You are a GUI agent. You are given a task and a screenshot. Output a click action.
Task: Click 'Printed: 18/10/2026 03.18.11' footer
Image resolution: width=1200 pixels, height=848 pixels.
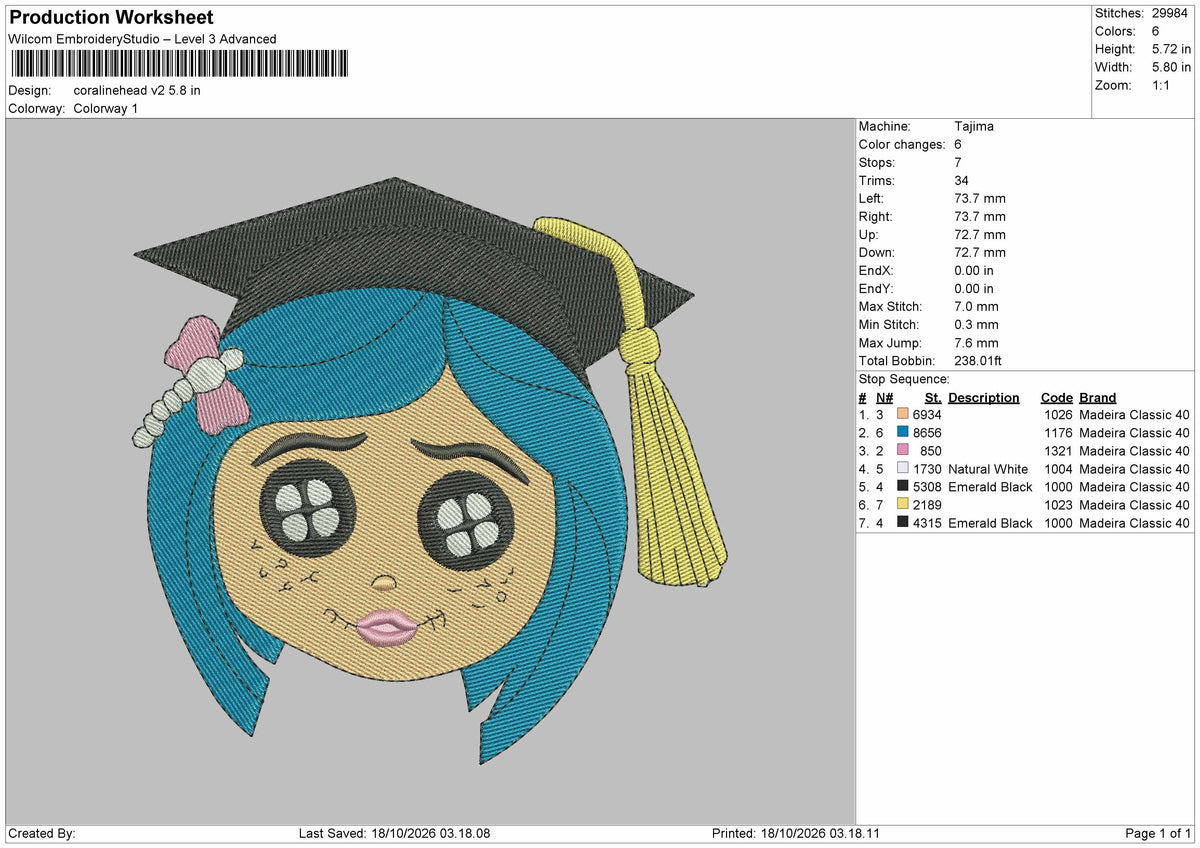[x=796, y=834]
